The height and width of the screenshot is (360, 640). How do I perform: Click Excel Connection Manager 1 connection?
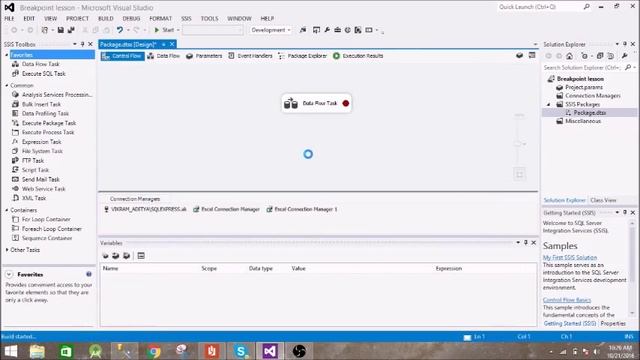[302, 209]
